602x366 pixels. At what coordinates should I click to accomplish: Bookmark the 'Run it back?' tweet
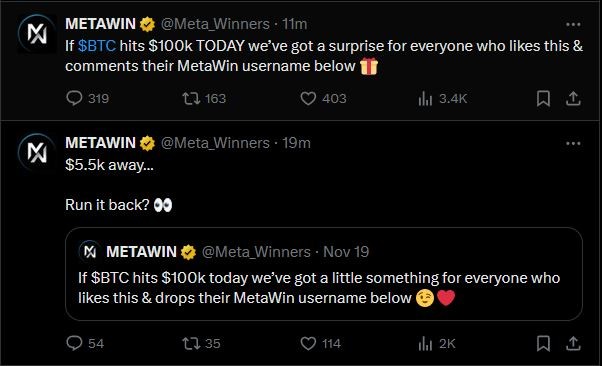pos(543,343)
